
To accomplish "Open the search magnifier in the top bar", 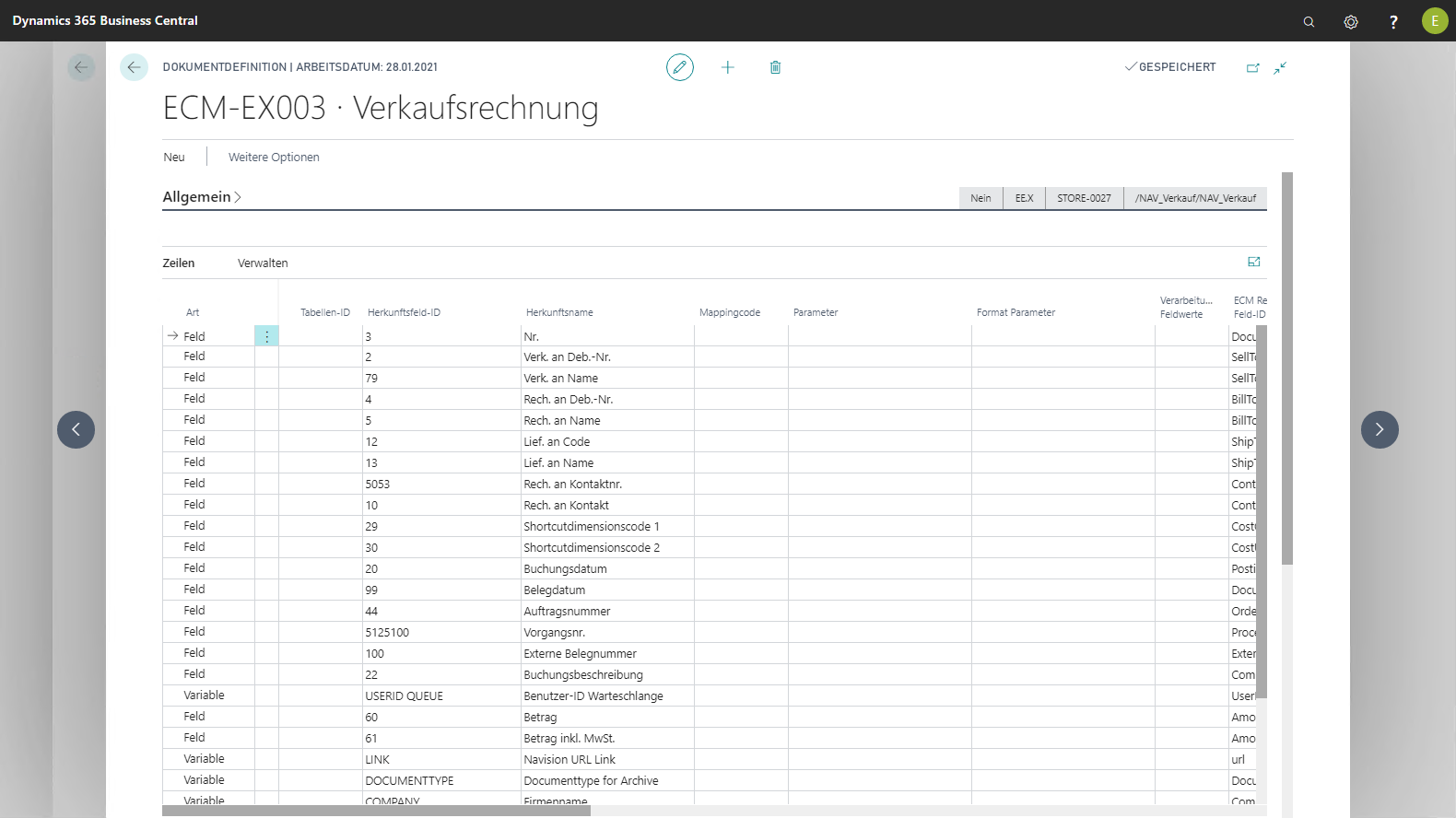I will click(1309, 21).
